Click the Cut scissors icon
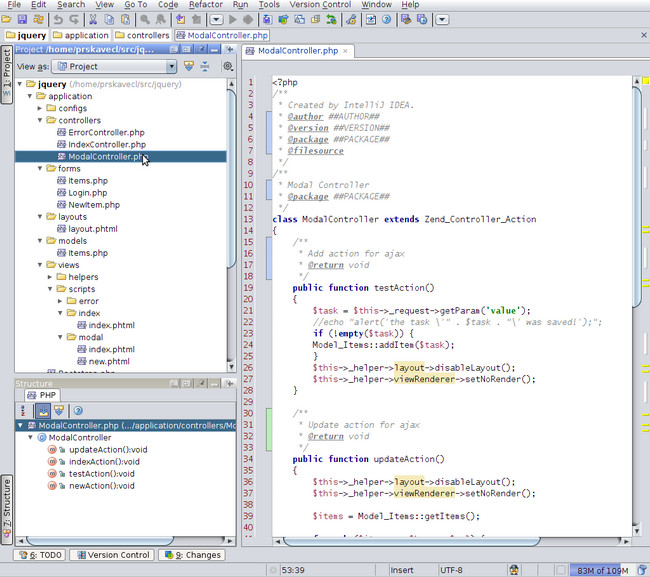650x577 pixels. tap(95, 19)
